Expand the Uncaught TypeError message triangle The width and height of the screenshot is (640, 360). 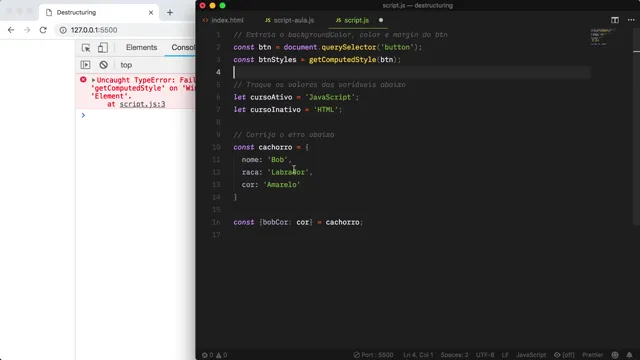93,80
